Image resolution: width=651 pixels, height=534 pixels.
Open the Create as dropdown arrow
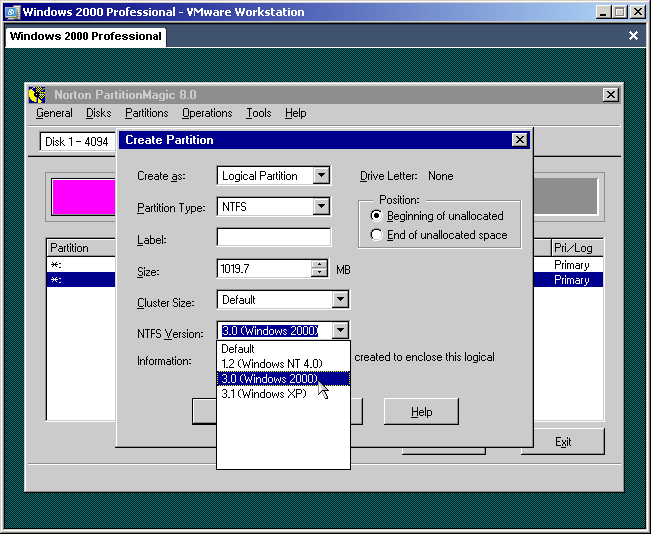point(321,175)
